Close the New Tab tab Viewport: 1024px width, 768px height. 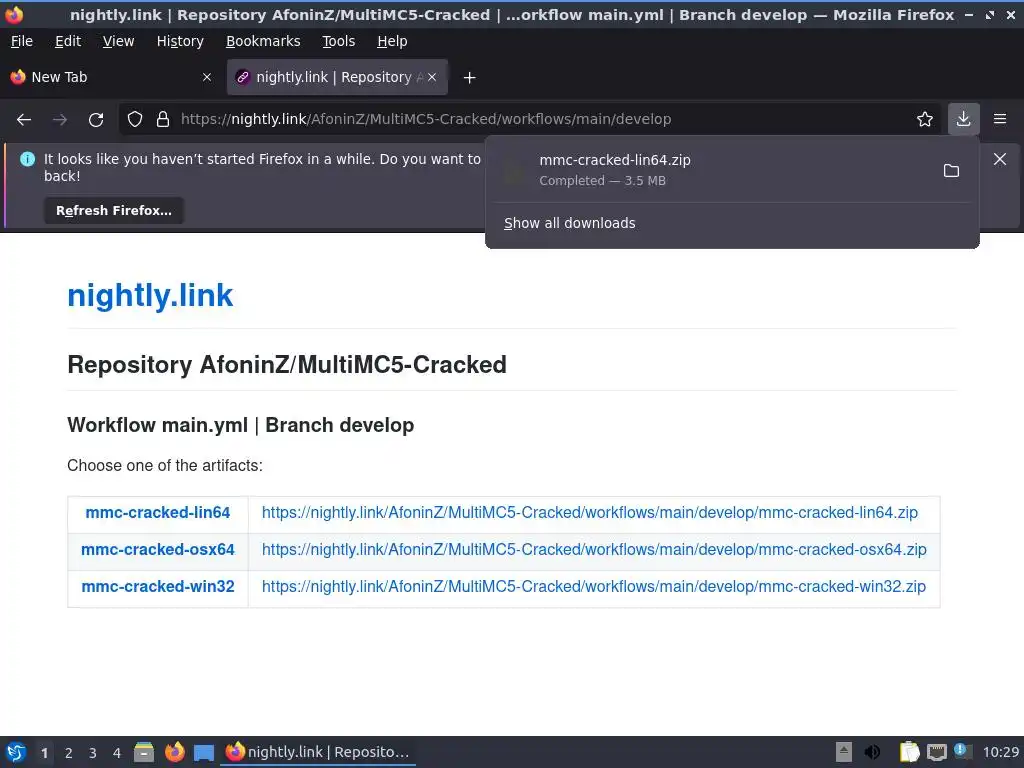point(207,77)
